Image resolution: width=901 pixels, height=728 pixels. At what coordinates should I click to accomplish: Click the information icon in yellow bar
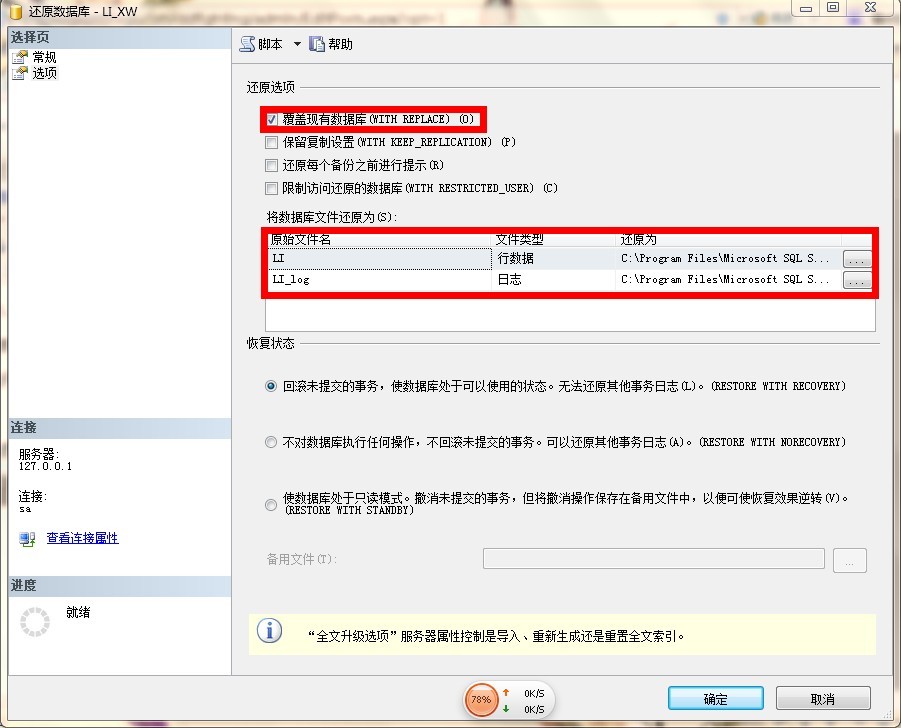269,631
